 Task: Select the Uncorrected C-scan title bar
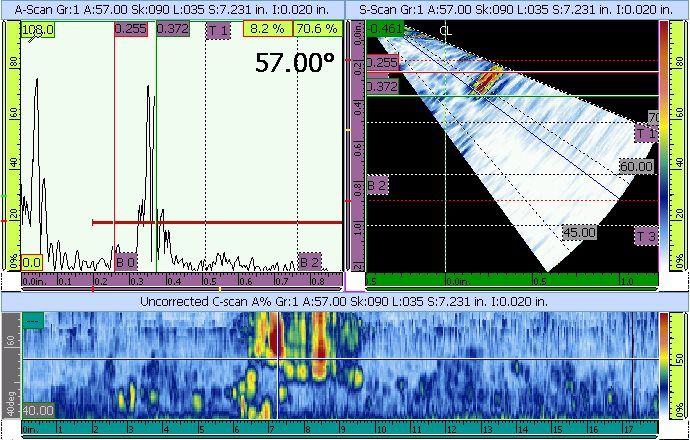[344, 301]
